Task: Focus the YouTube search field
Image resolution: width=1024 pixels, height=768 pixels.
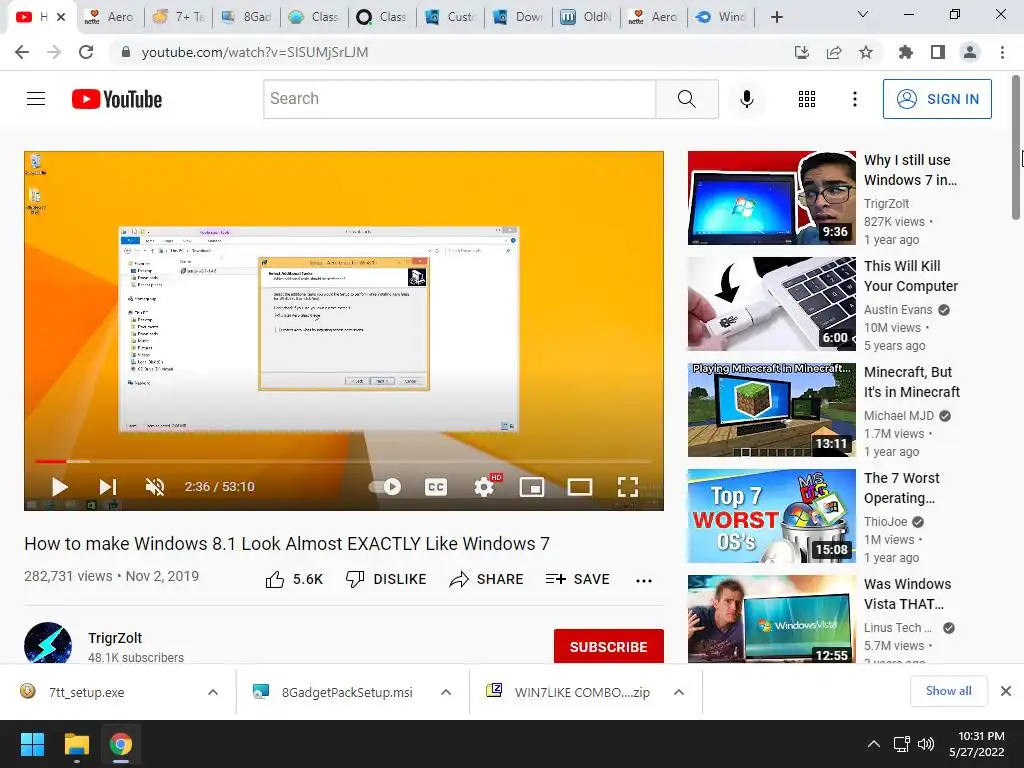Action: pyautogui.click(x=460, y=99)
